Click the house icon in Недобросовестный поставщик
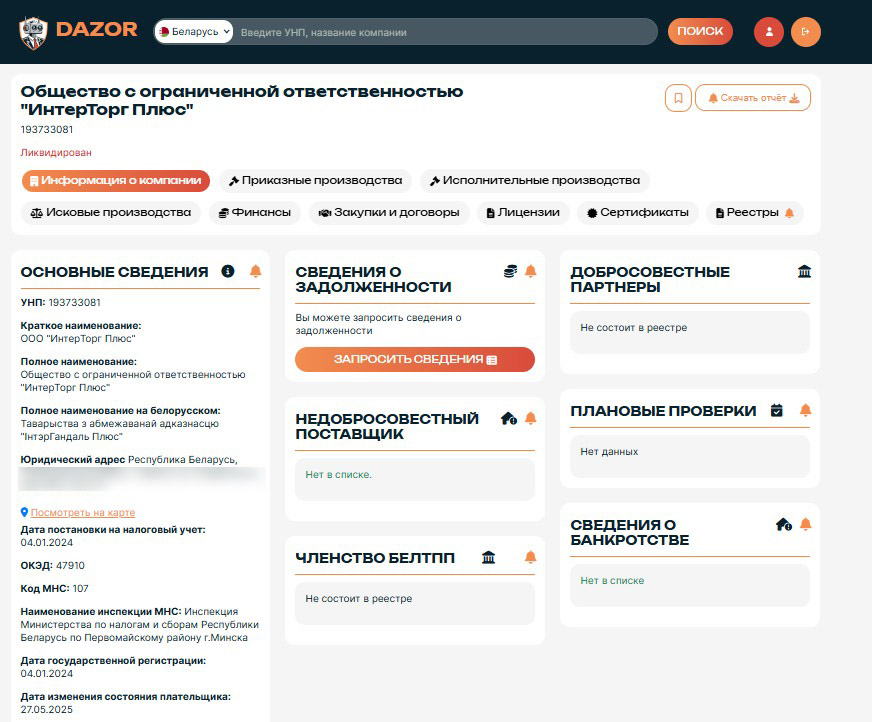 509,418
